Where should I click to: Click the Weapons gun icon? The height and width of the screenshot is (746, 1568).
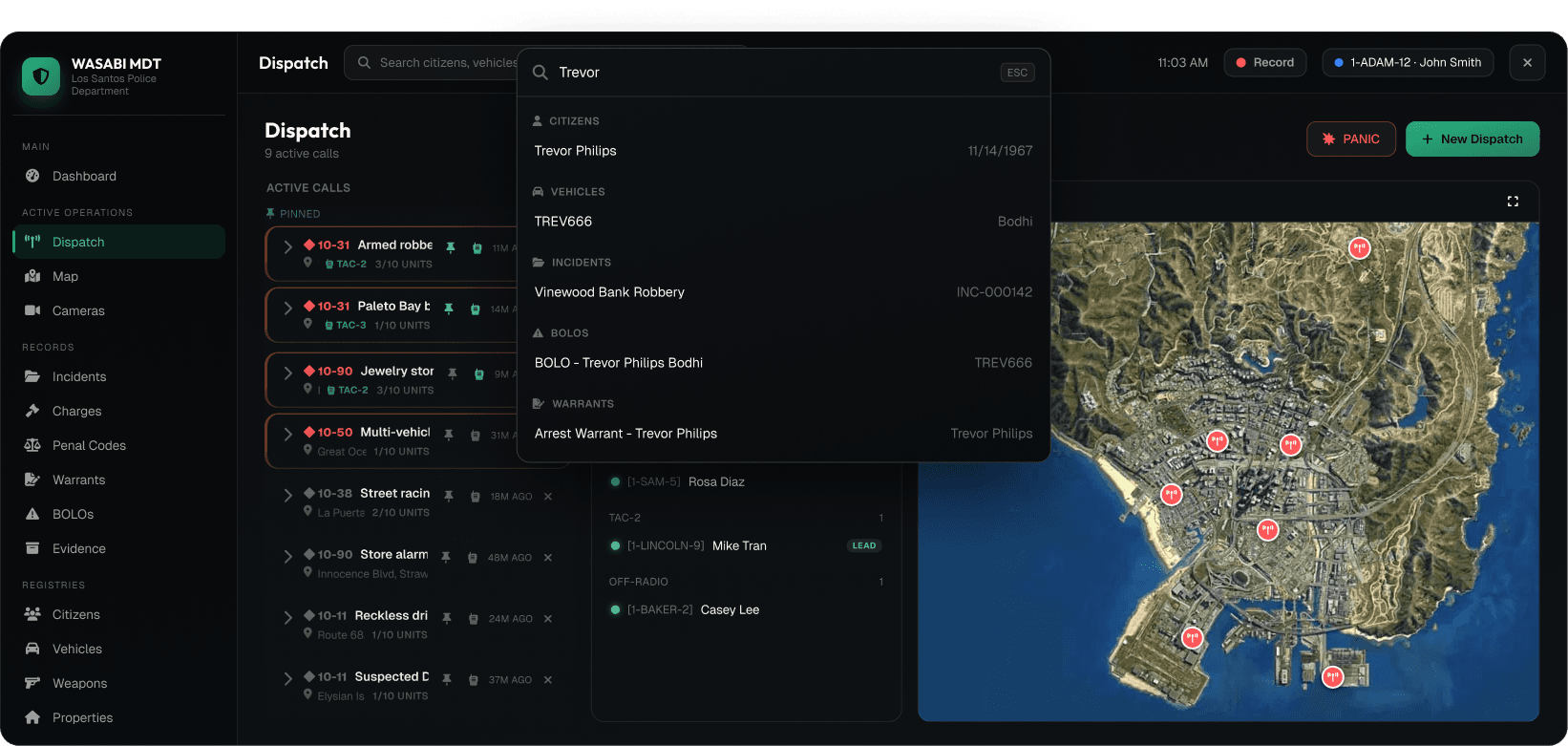coord(32,683)
